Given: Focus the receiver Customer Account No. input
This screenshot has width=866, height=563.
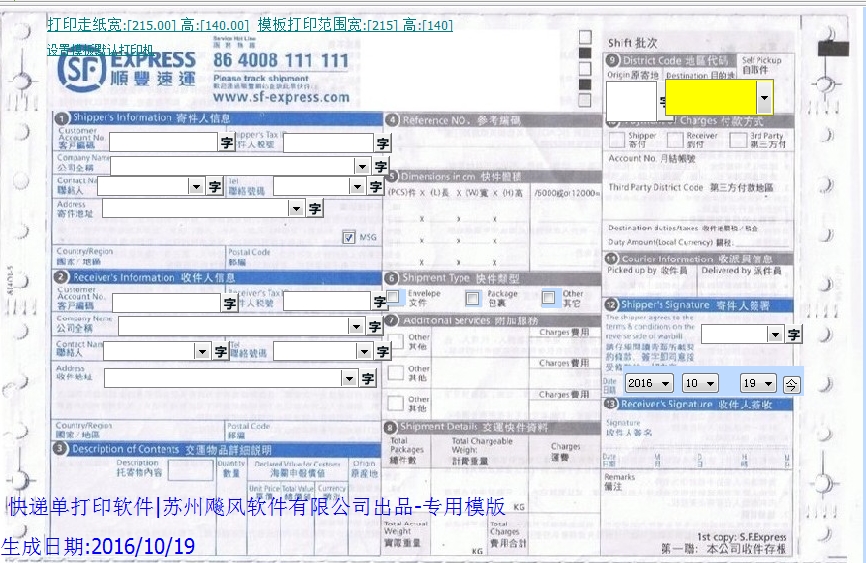Looking at the screenshot, I should (167, 303).
